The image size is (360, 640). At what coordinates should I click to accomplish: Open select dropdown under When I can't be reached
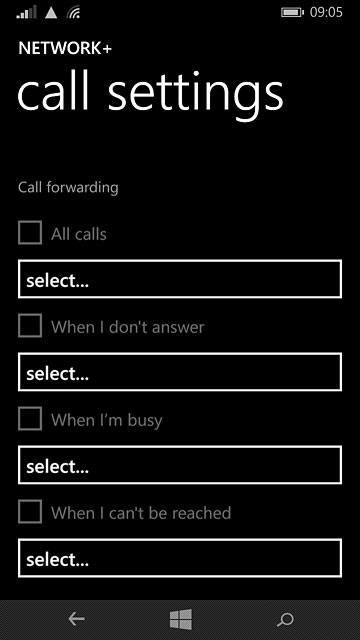[180, 558]
